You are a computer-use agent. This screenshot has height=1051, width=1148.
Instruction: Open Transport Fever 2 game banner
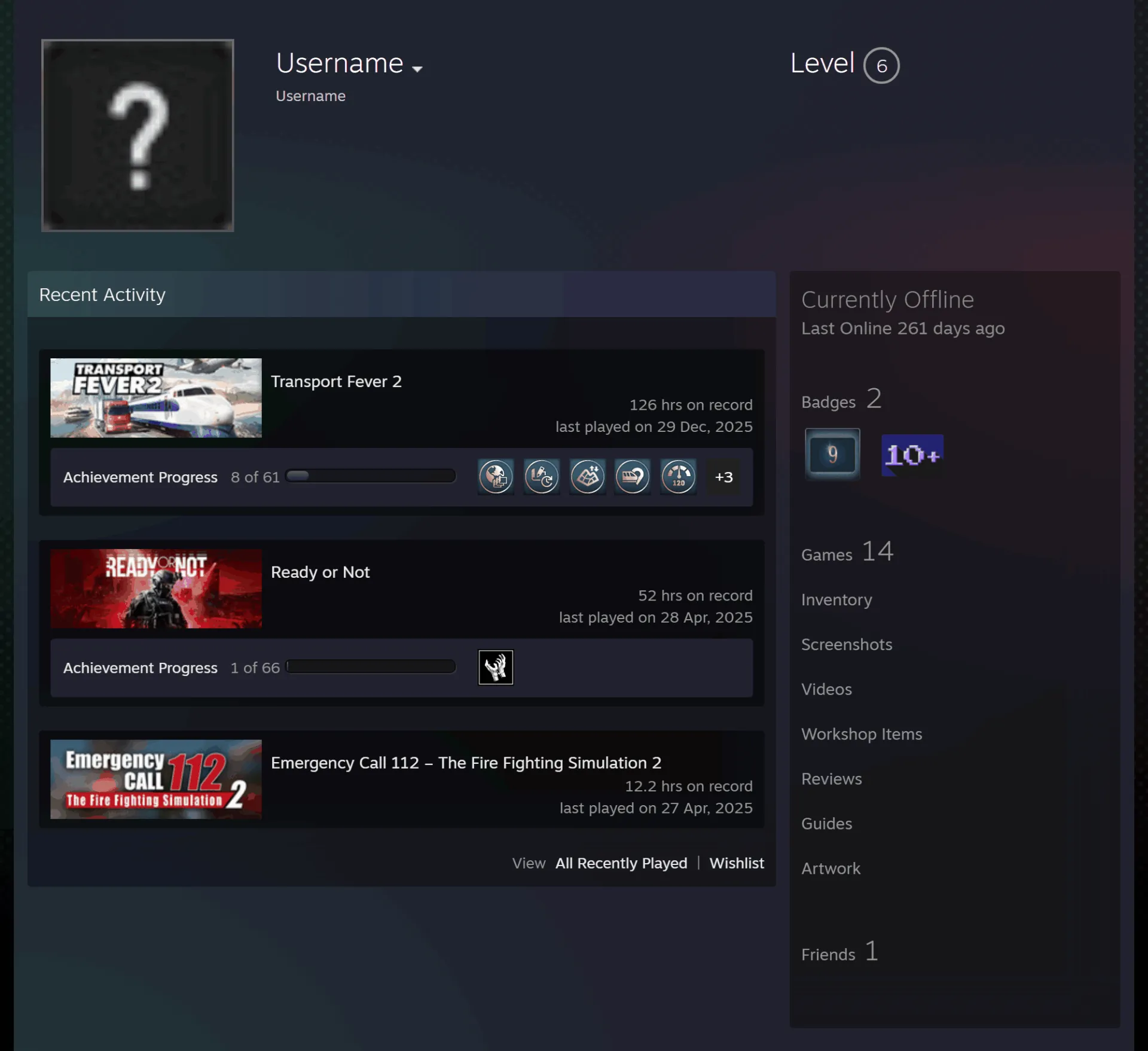click(156, 398)
